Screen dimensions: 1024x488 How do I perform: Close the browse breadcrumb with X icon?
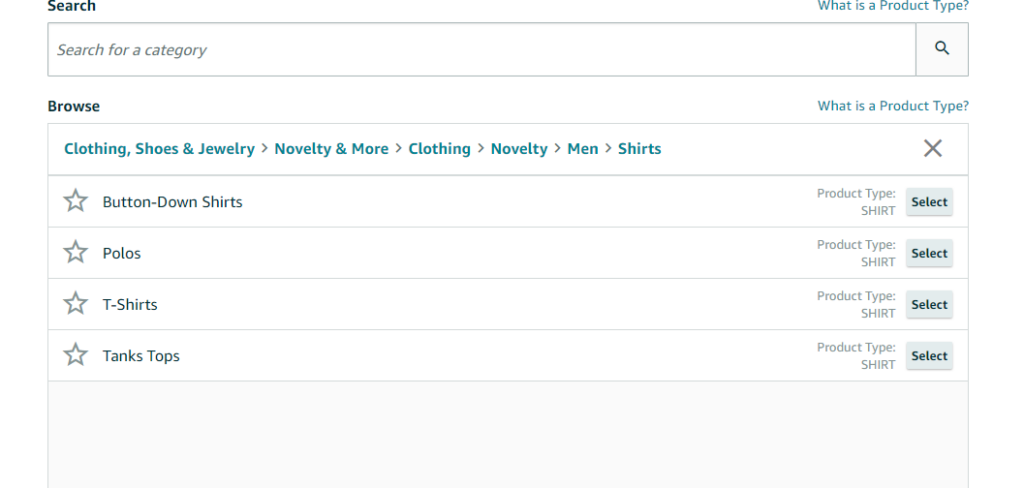click(x=932, y=149)
